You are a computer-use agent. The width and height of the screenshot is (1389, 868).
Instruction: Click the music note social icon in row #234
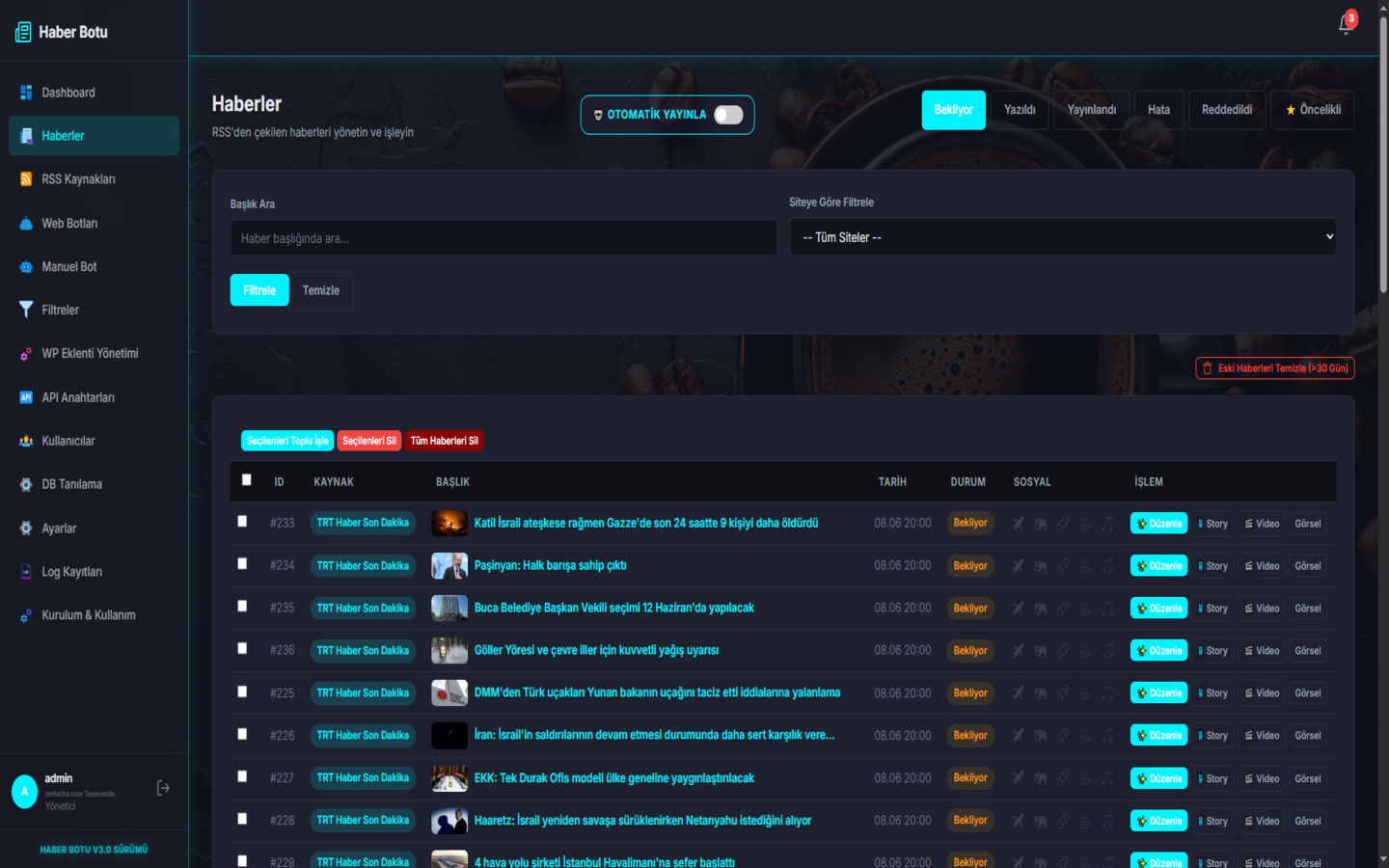point(1108,566)
